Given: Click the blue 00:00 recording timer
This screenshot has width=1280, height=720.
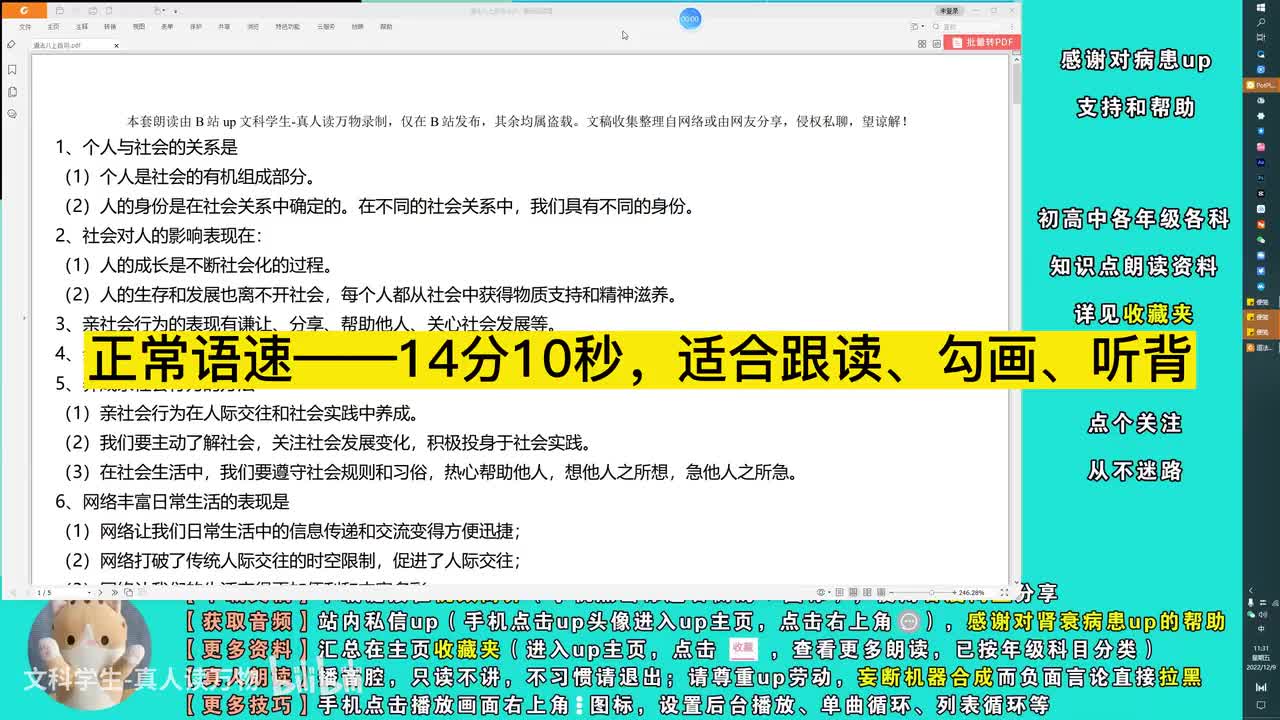Looking at the screenshot, I should pyautogui.click(x=690, y=18).
